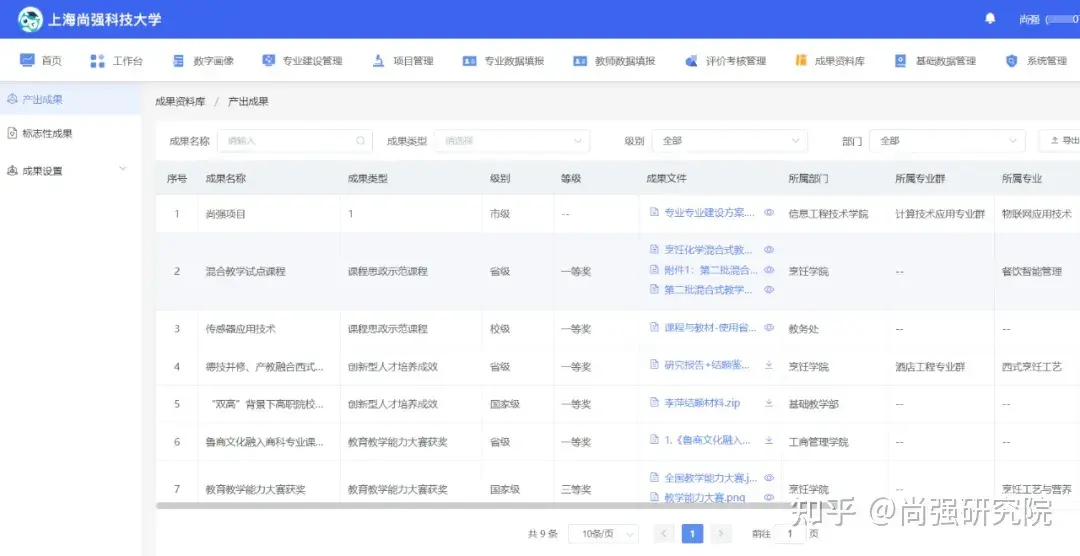This screenshot has height=556, width=1080.
Task: Click the 餐饮智能管理 cell
Action: (1032, 271)
